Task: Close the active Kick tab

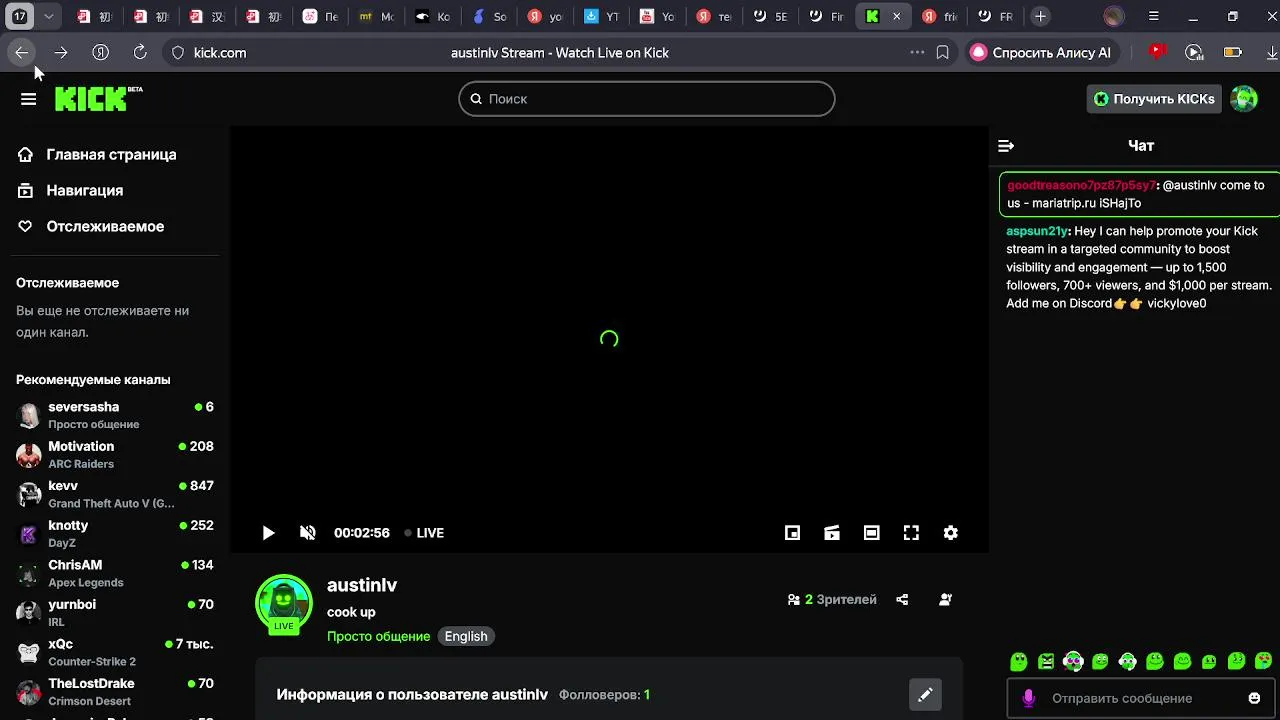Action: (897, 16)
